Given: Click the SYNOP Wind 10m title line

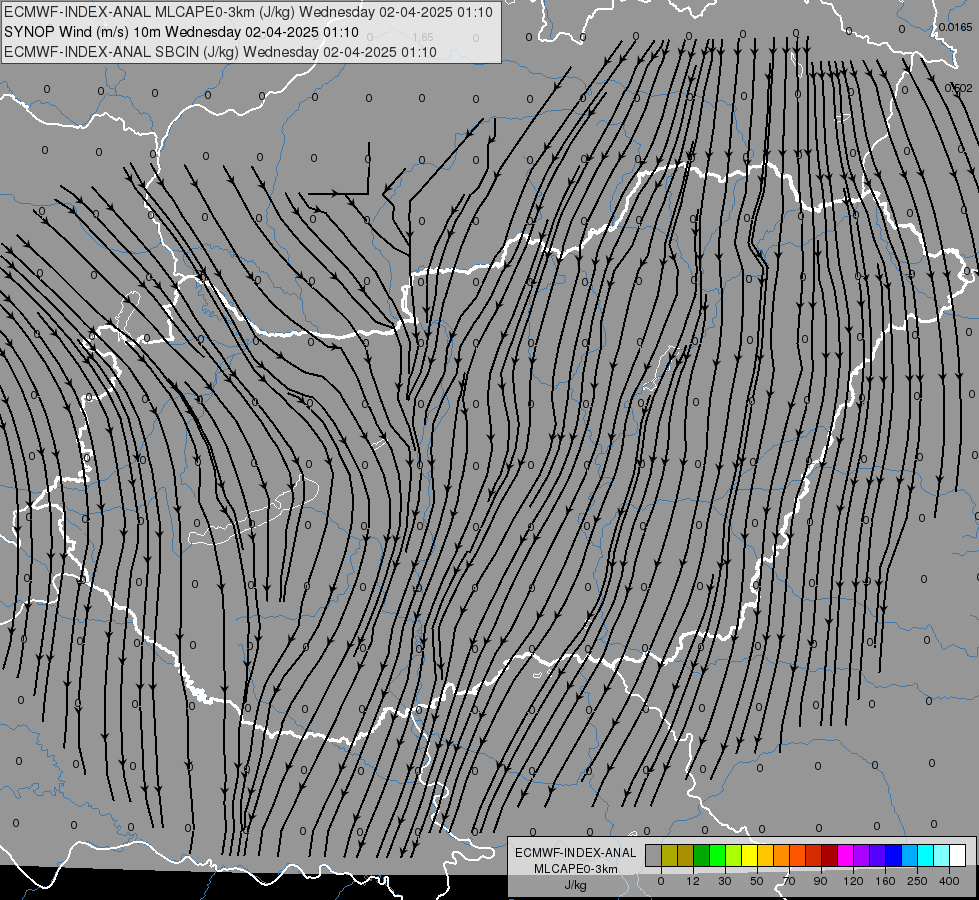Looking at the screenshot, I should click(x=182, y=32).
